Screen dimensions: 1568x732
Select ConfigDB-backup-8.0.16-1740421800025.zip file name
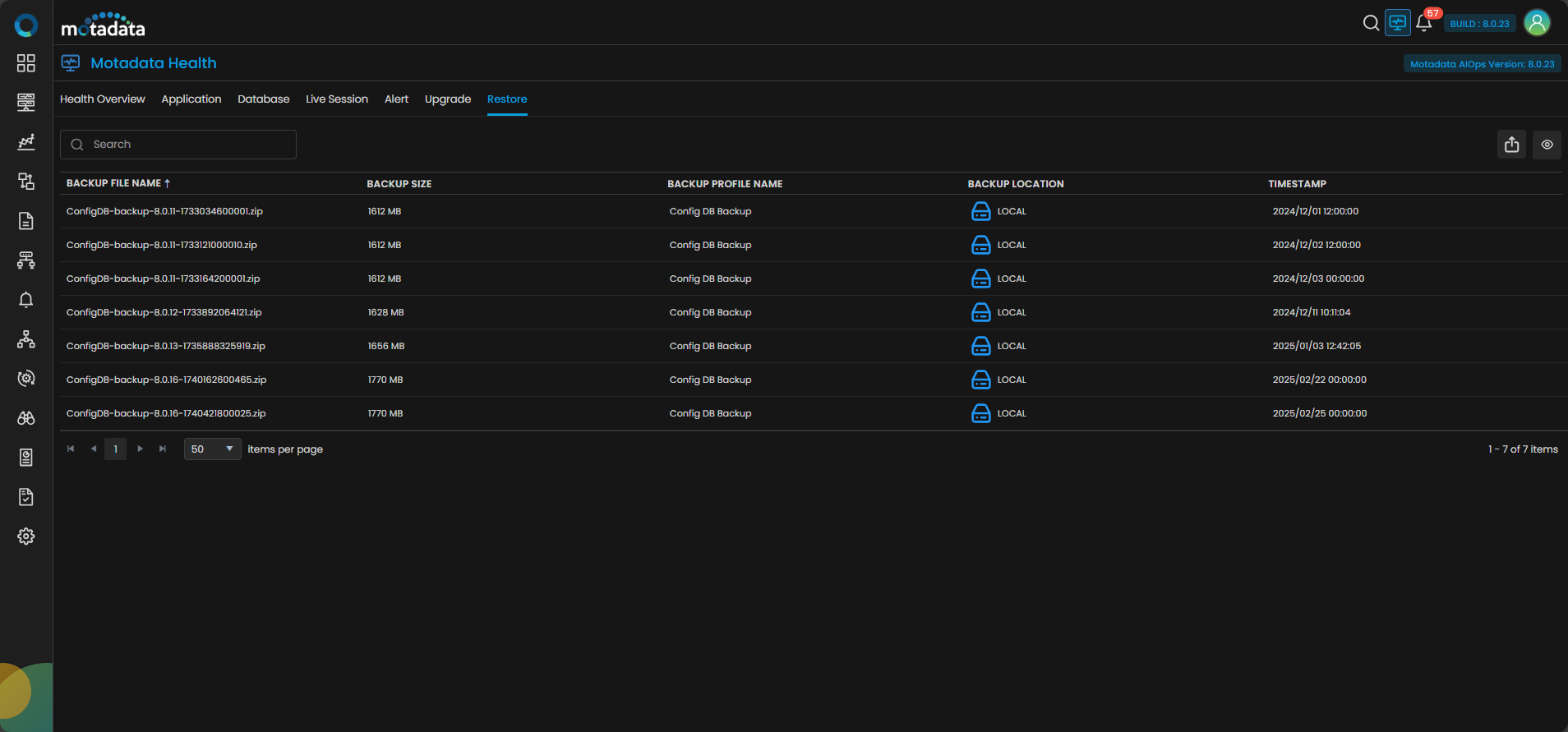point(166,413)
